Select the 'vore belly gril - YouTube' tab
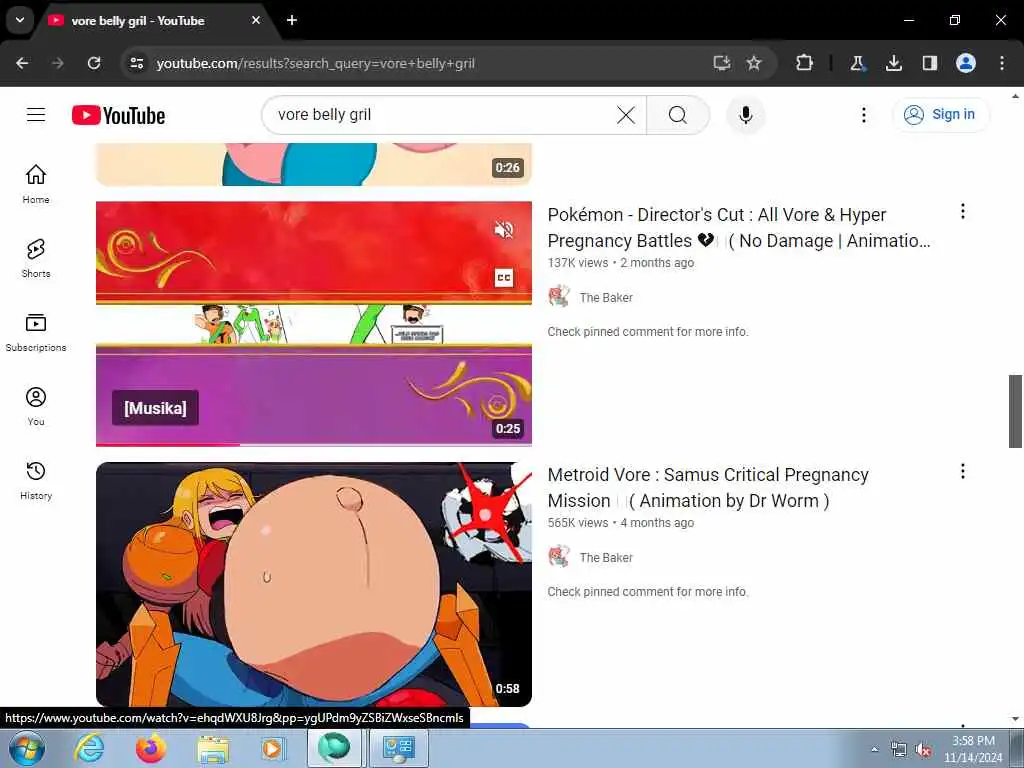The height and width of the screenshot is (768, 1024). point(153,21)
